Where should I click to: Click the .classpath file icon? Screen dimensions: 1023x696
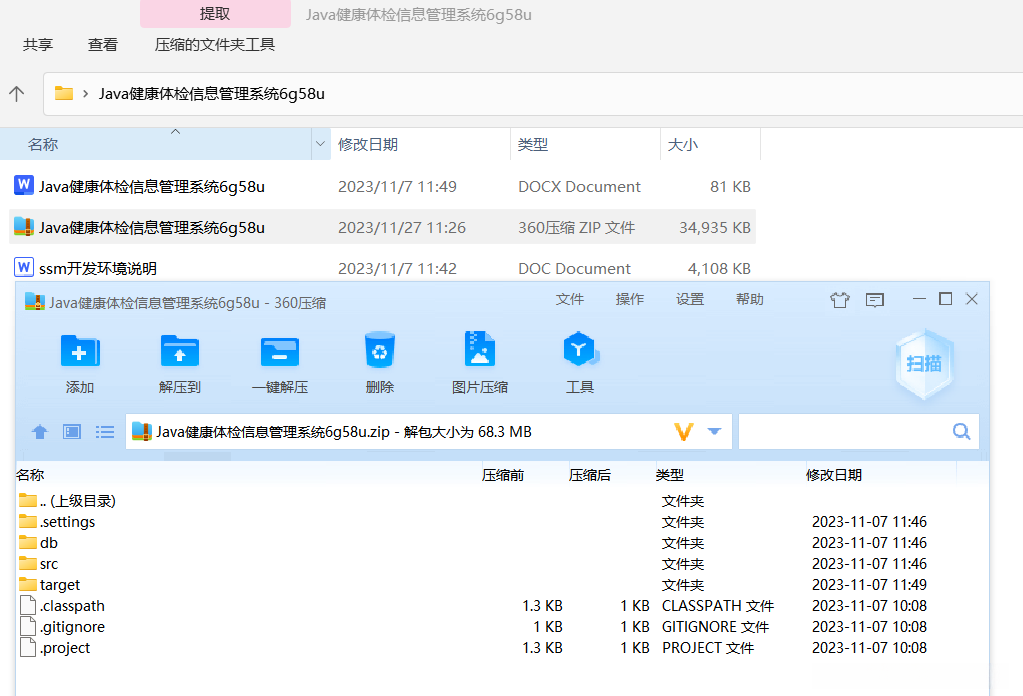pos(27,605)
